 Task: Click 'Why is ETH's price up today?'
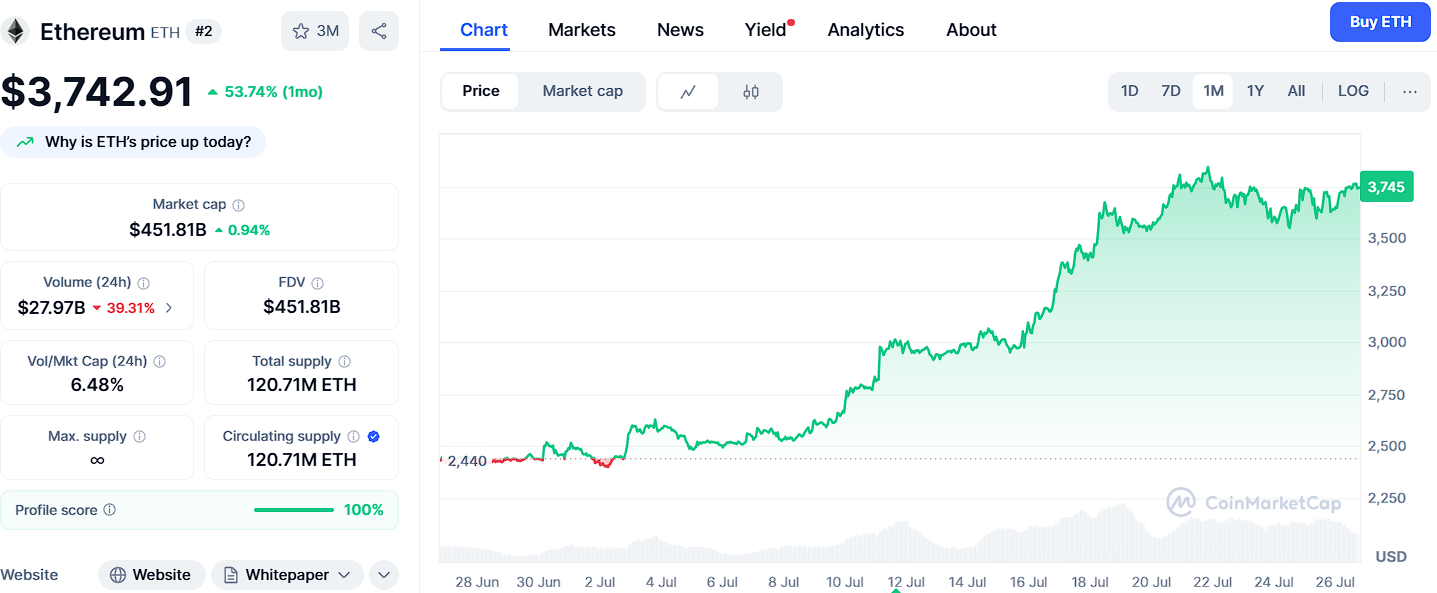coord(148,142)
